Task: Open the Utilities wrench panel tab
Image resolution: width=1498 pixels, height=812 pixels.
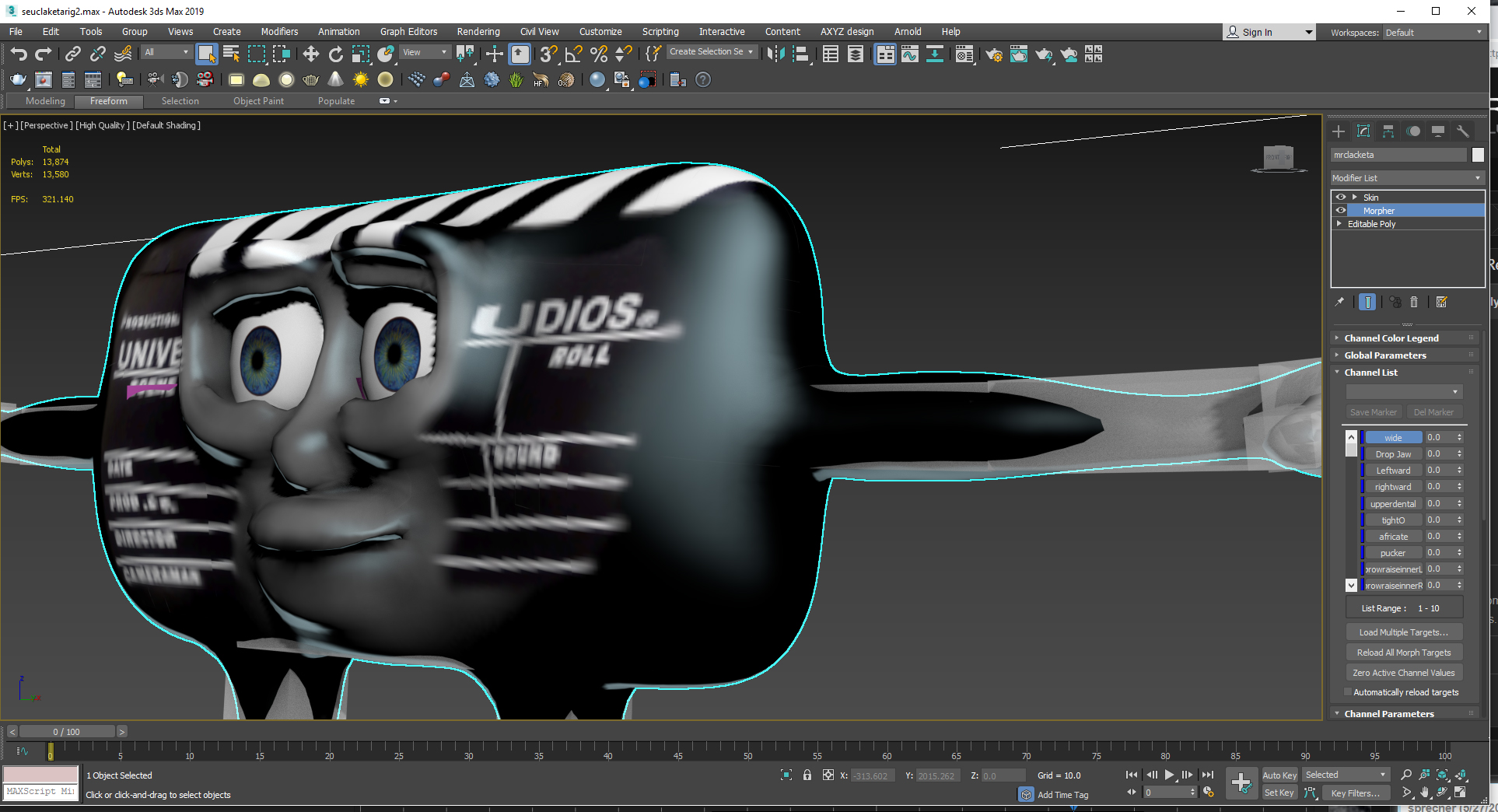Action: (x=1463, y=131)
